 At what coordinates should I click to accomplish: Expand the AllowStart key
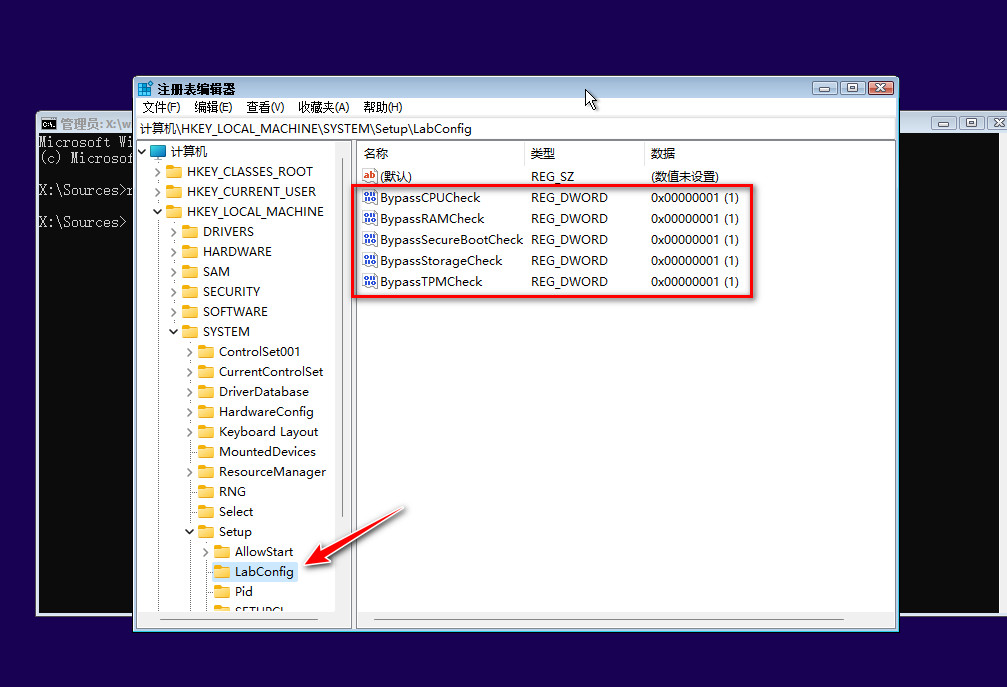tap(206, 552)
